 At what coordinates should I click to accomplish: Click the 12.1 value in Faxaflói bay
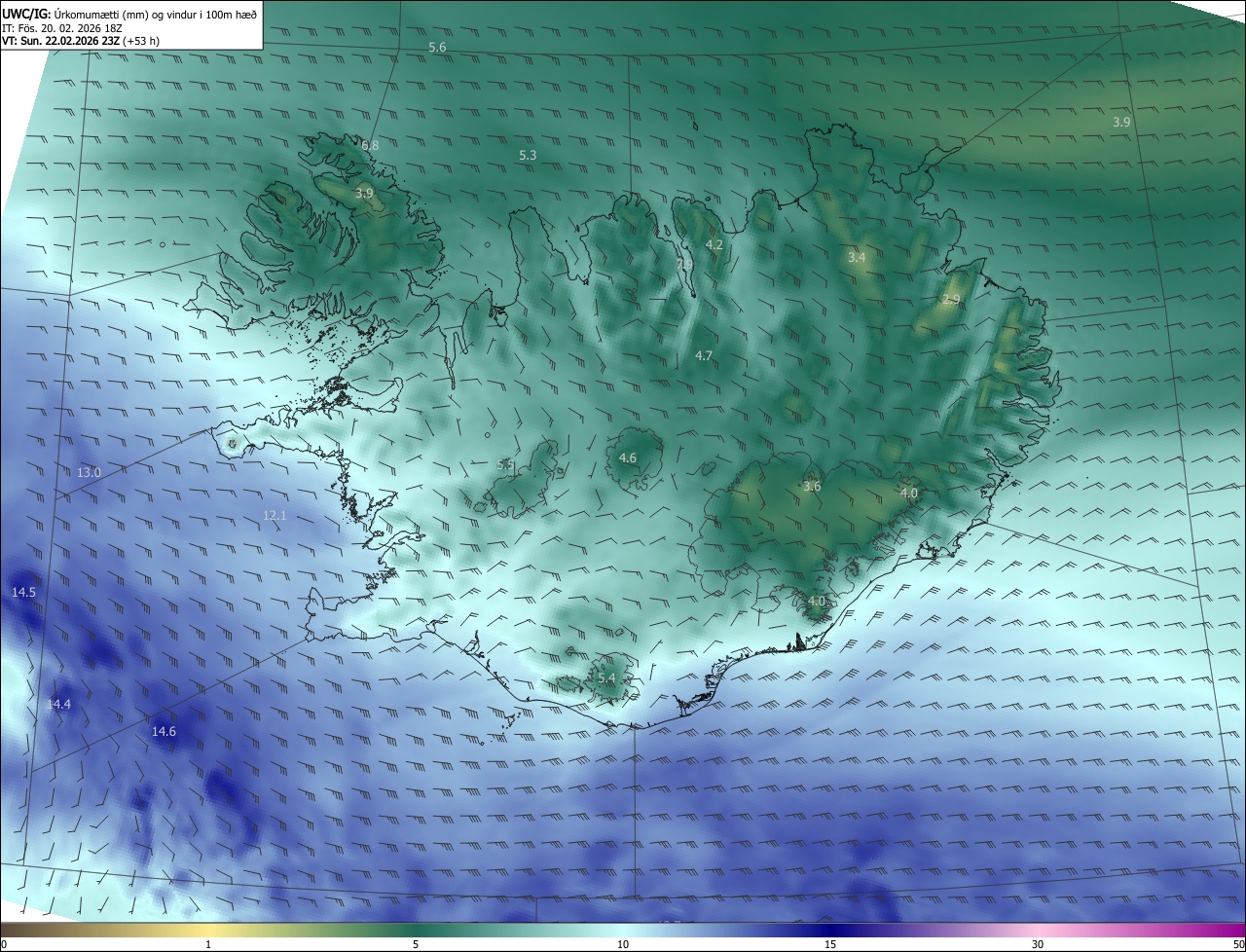pyautogui.click(x=275, y=515)
